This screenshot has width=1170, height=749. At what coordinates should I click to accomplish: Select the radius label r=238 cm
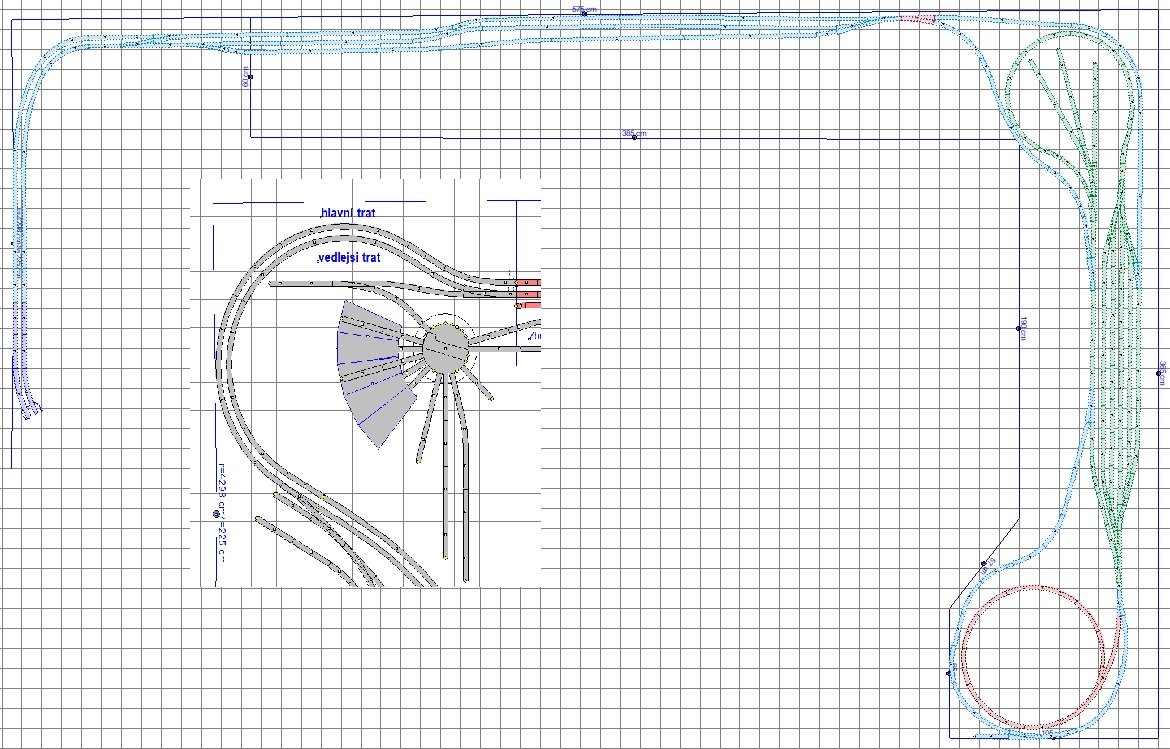coord(220,488)
